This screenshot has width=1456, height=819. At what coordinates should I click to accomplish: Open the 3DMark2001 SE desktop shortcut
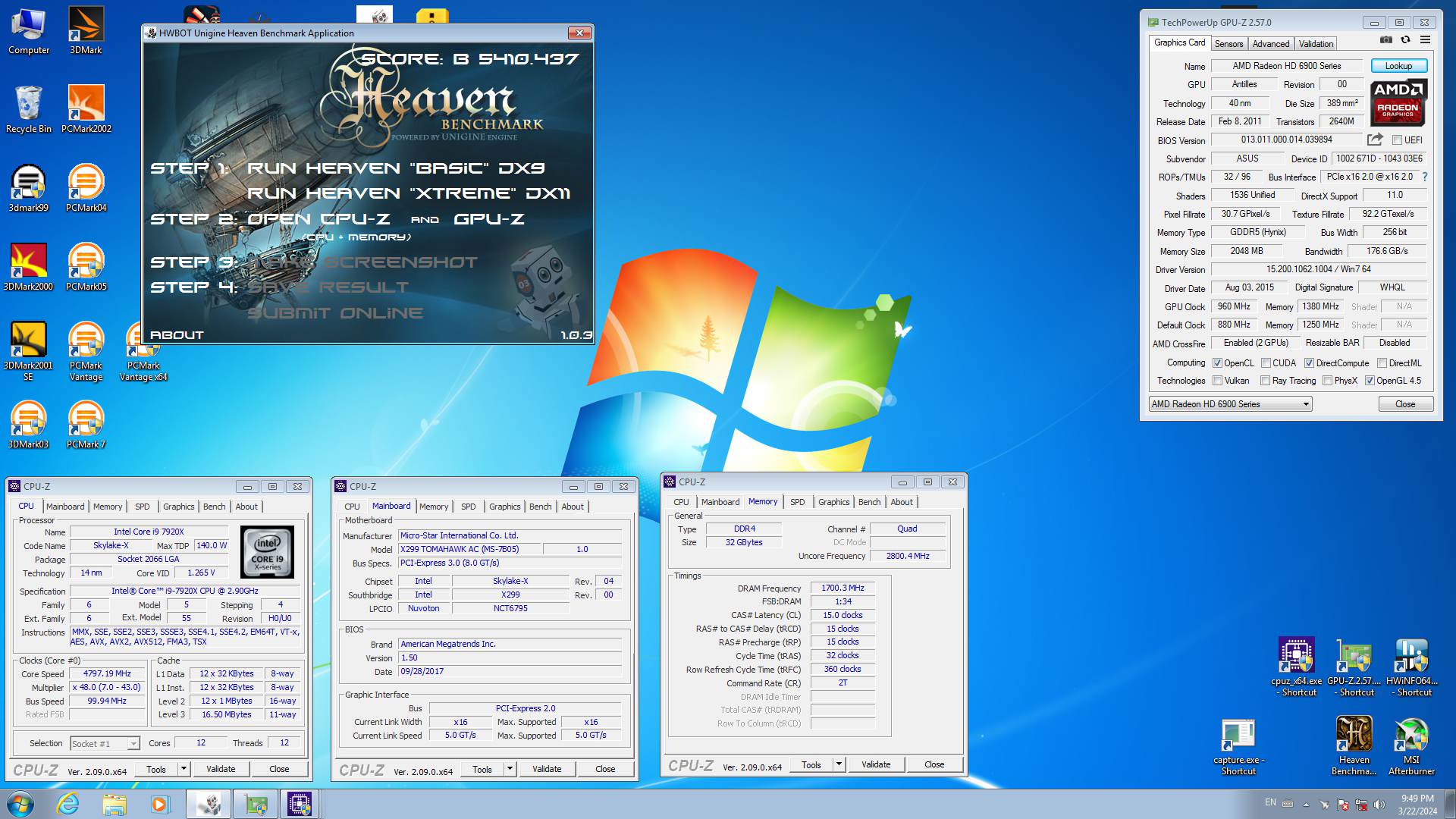(29, 351)
